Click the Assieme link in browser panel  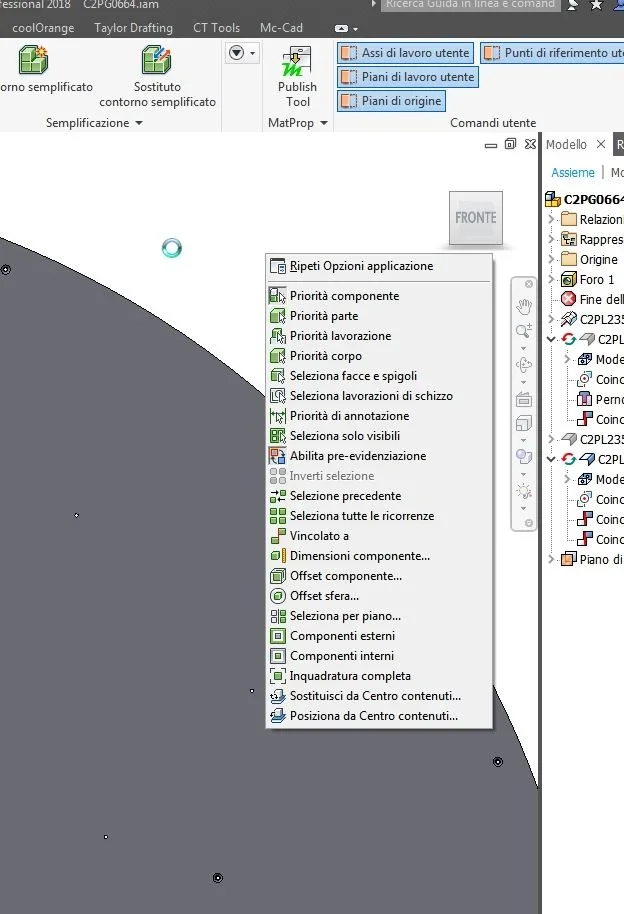(x=573, y=173)
